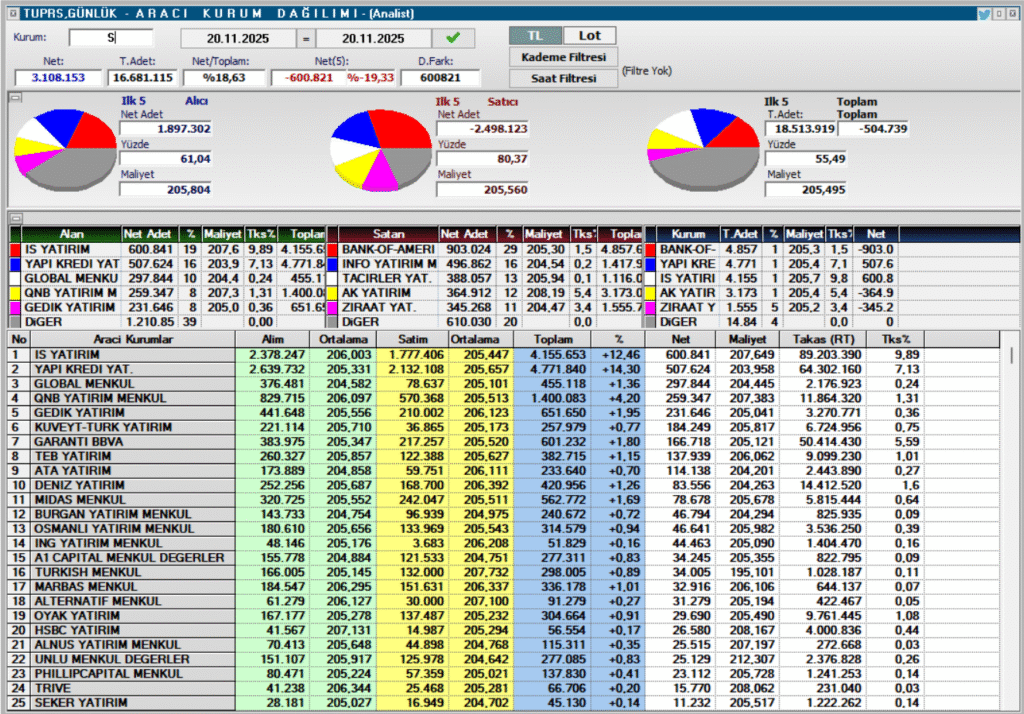Viewport: 1024px width, 714px height.
Task: Select the Alıcı (buyer) pie chart
Action: pos(65,150)
